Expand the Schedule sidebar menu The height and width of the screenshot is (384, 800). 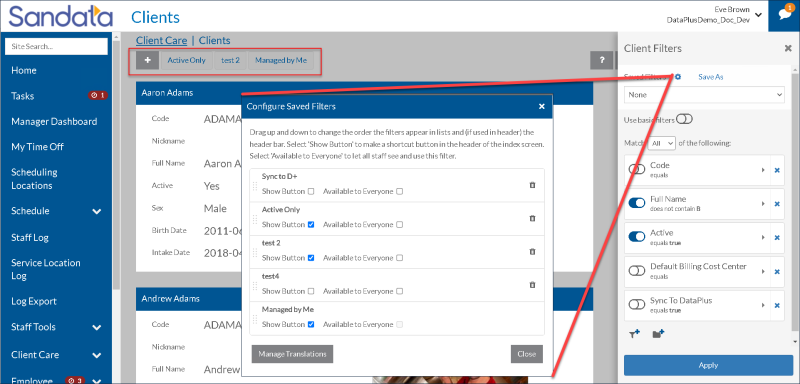tap(97, 211)
